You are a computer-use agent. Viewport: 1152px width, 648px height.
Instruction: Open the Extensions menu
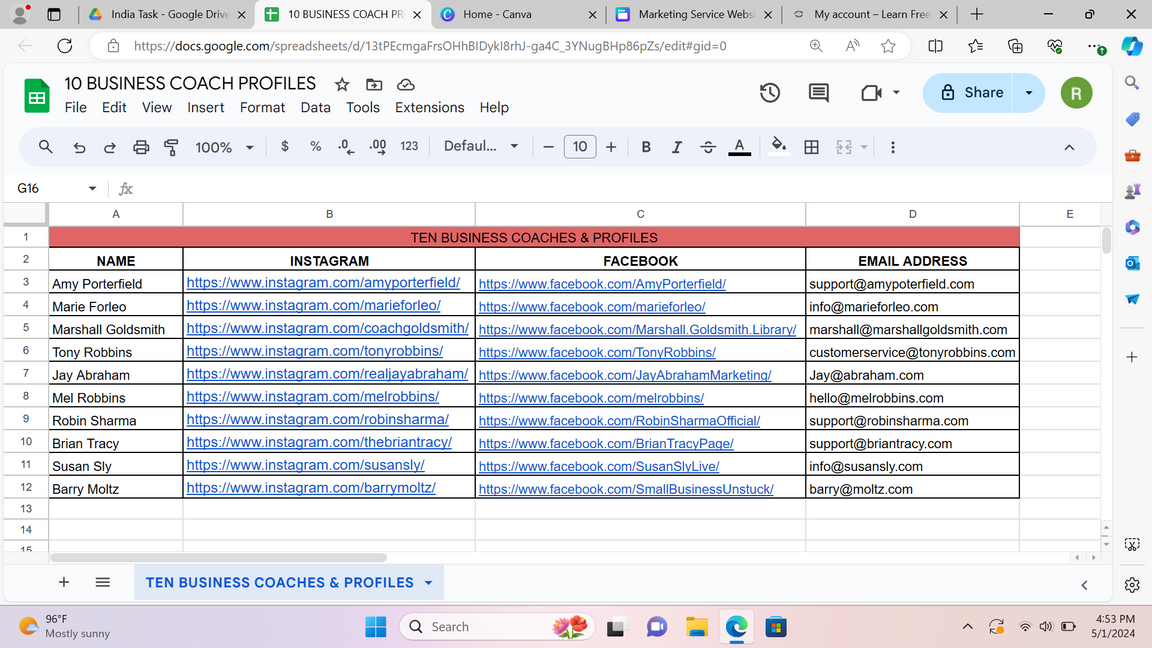(430, 107)
